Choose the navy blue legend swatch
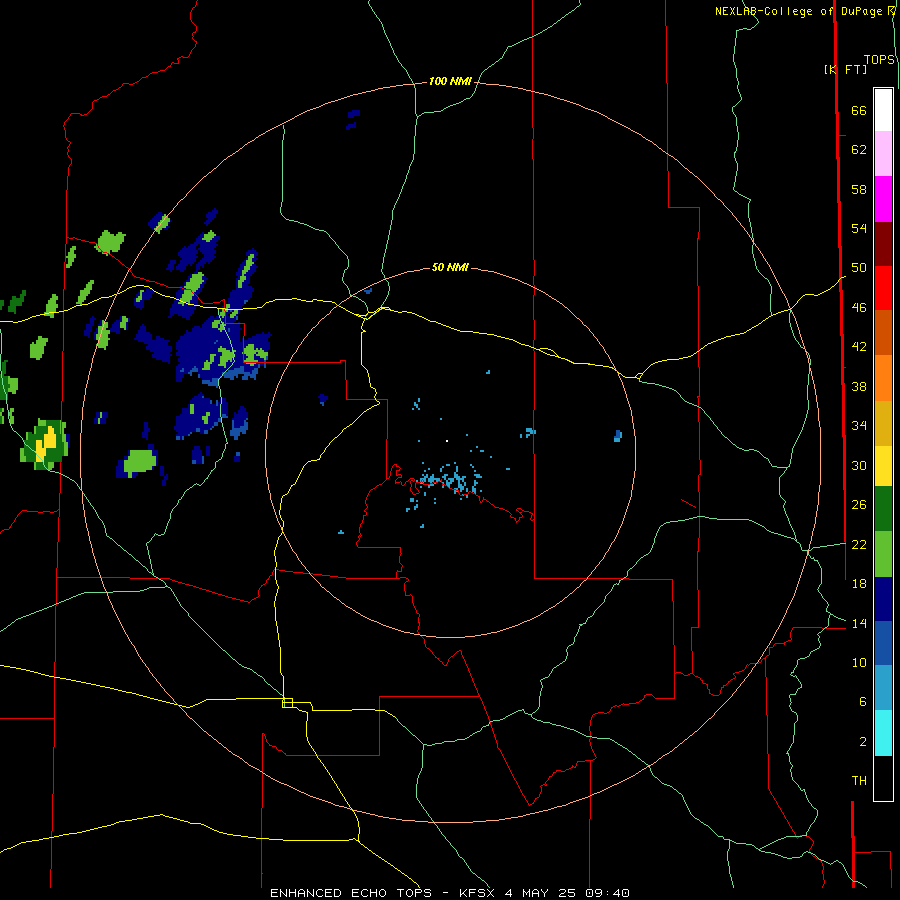This screenshot has height=900, width=900. click(x=883, y=599)
